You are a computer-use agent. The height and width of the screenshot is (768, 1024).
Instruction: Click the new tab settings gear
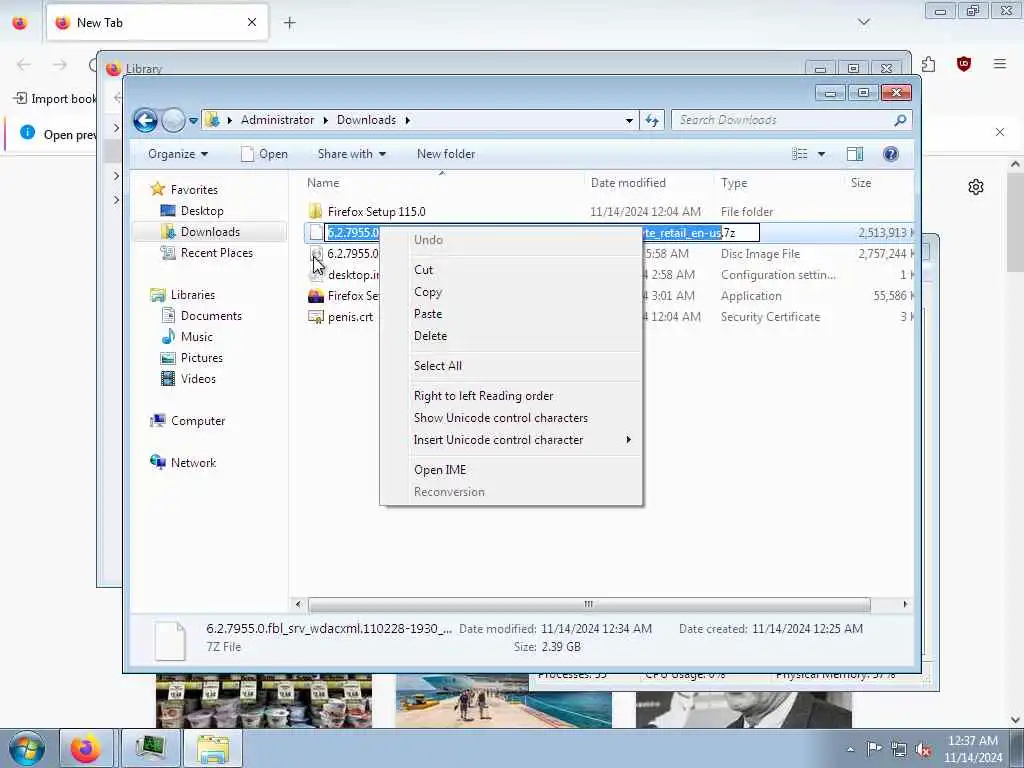pyautogui.click(x=976, y=187)
